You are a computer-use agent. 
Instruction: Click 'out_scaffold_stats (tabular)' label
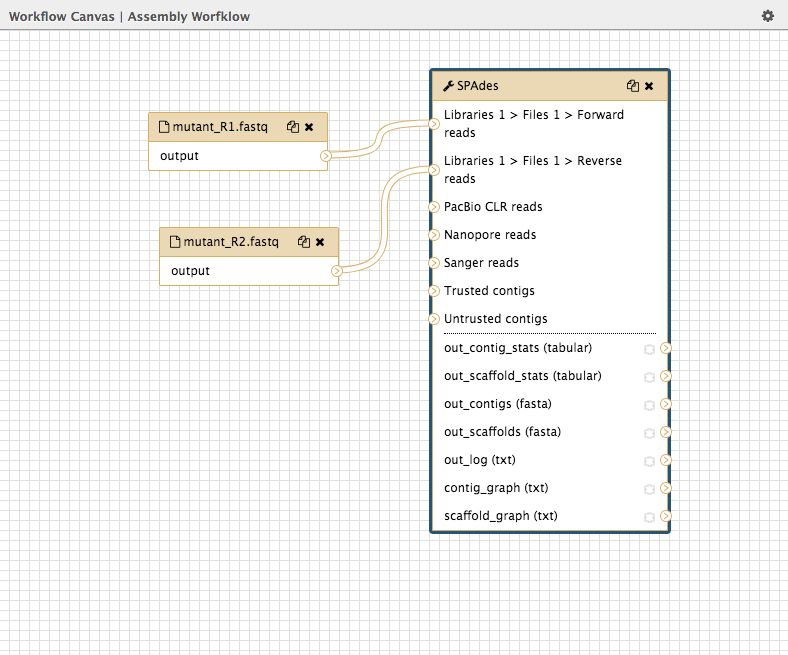click(x=523, y=376)
